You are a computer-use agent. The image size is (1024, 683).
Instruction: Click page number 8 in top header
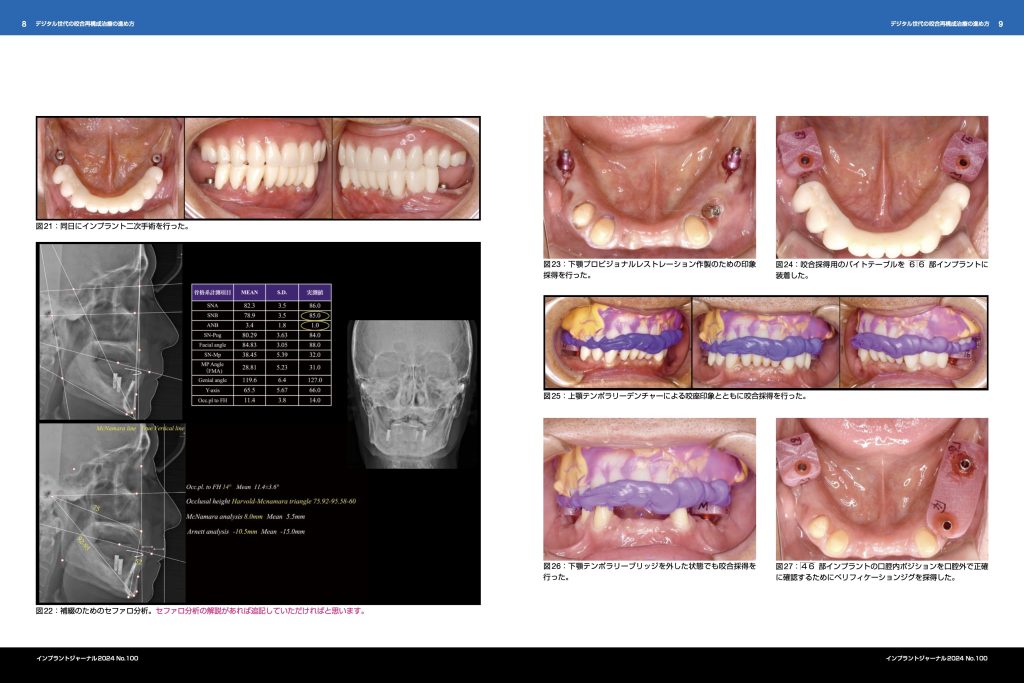point(24,23)
